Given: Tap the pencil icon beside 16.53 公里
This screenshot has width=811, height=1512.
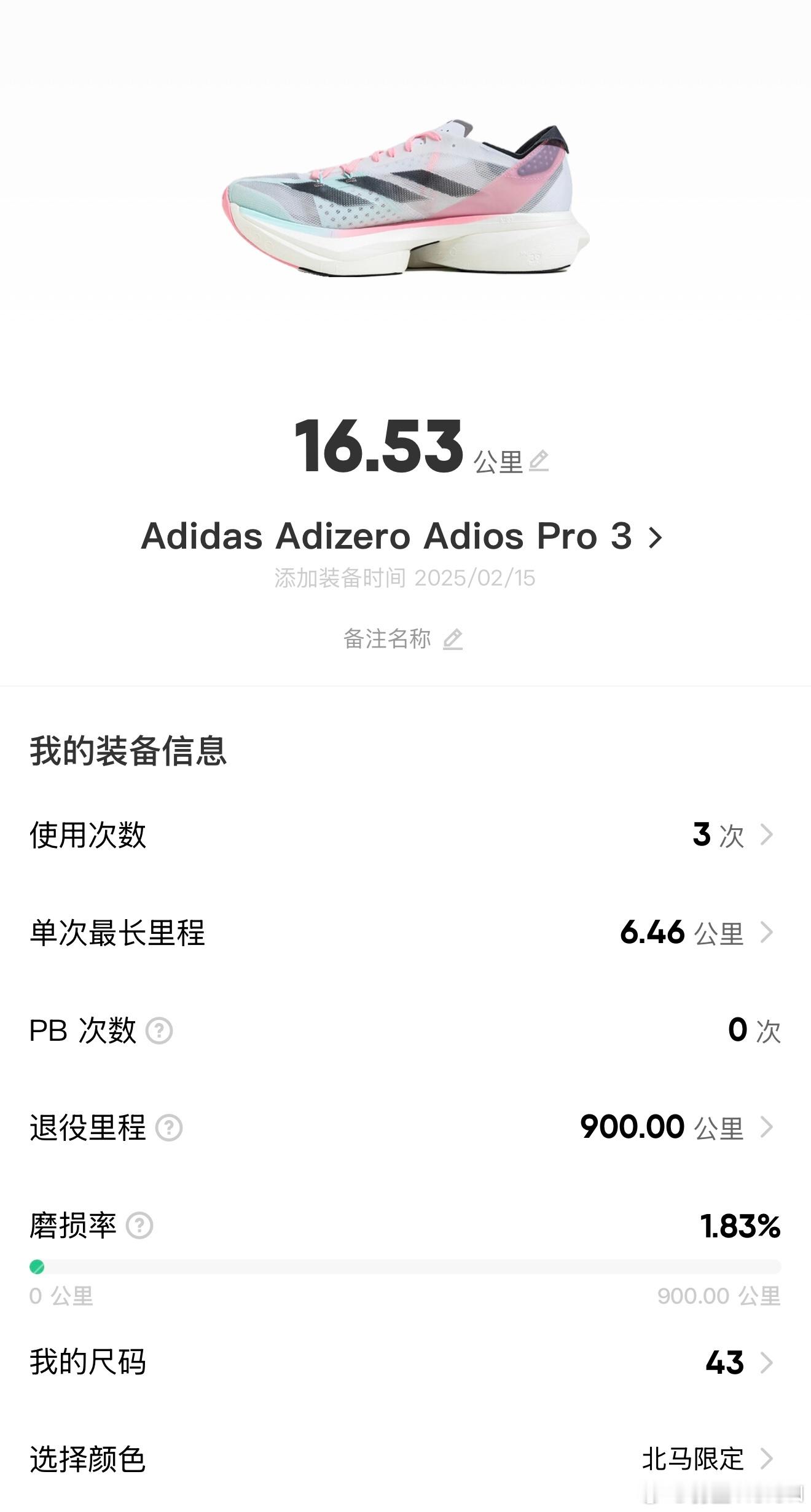Looking at the screenshot, I should (x=539, y=461).
